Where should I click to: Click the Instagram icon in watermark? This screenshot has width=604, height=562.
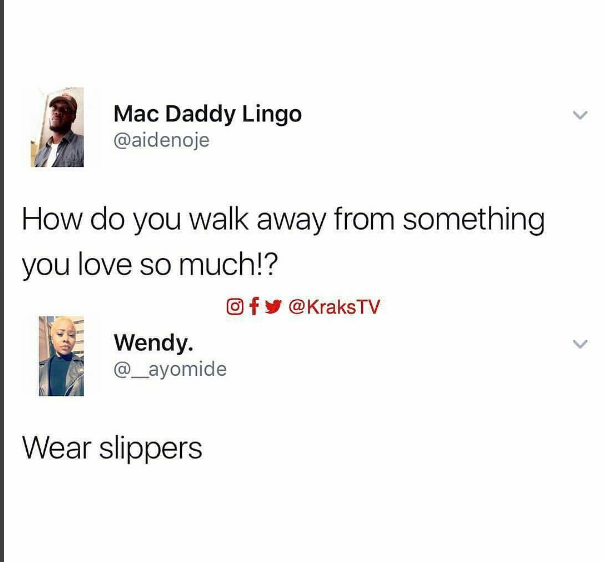(x=235, y=307)
